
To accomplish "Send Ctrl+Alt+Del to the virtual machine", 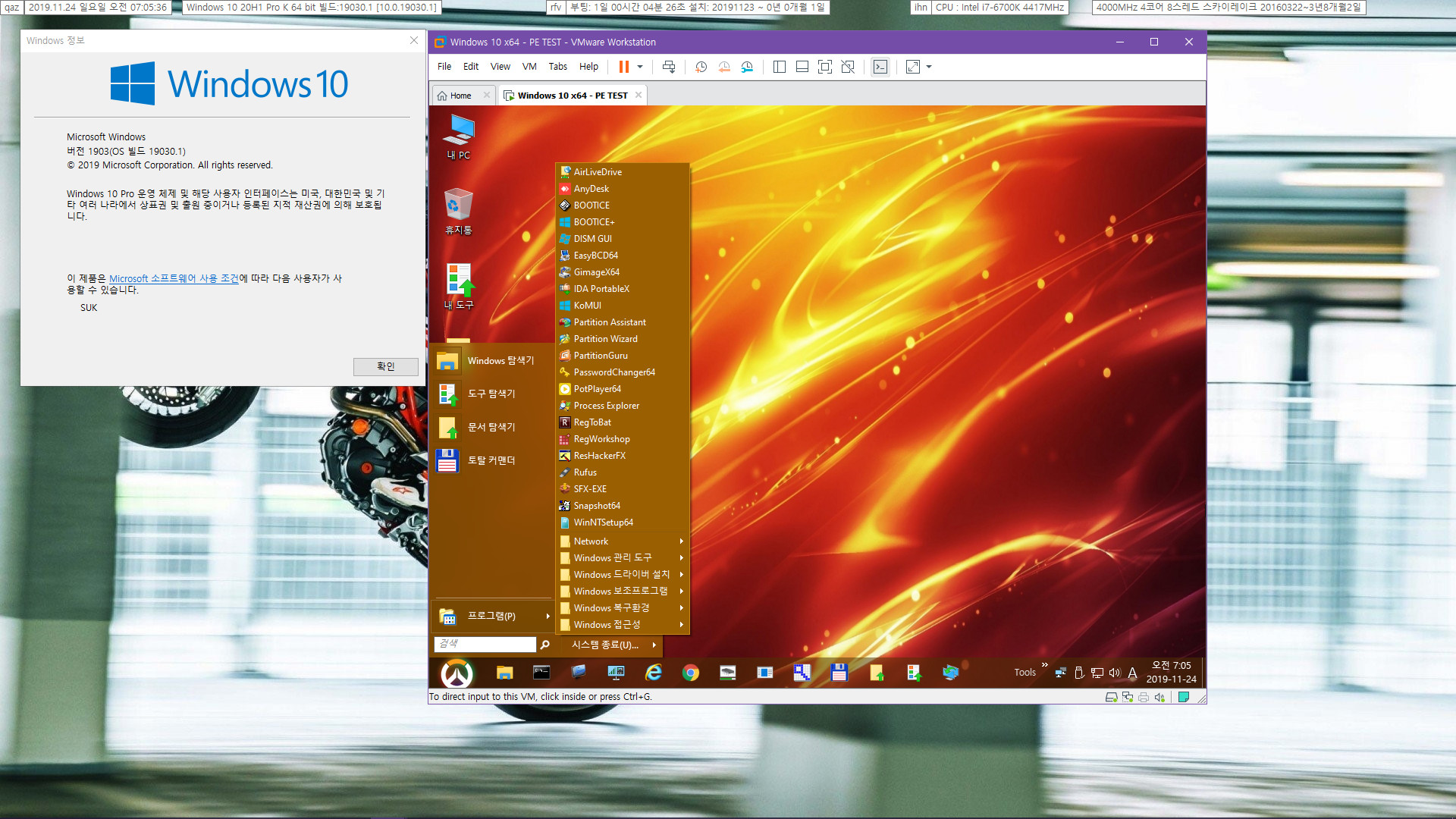I will click(668, 67).
